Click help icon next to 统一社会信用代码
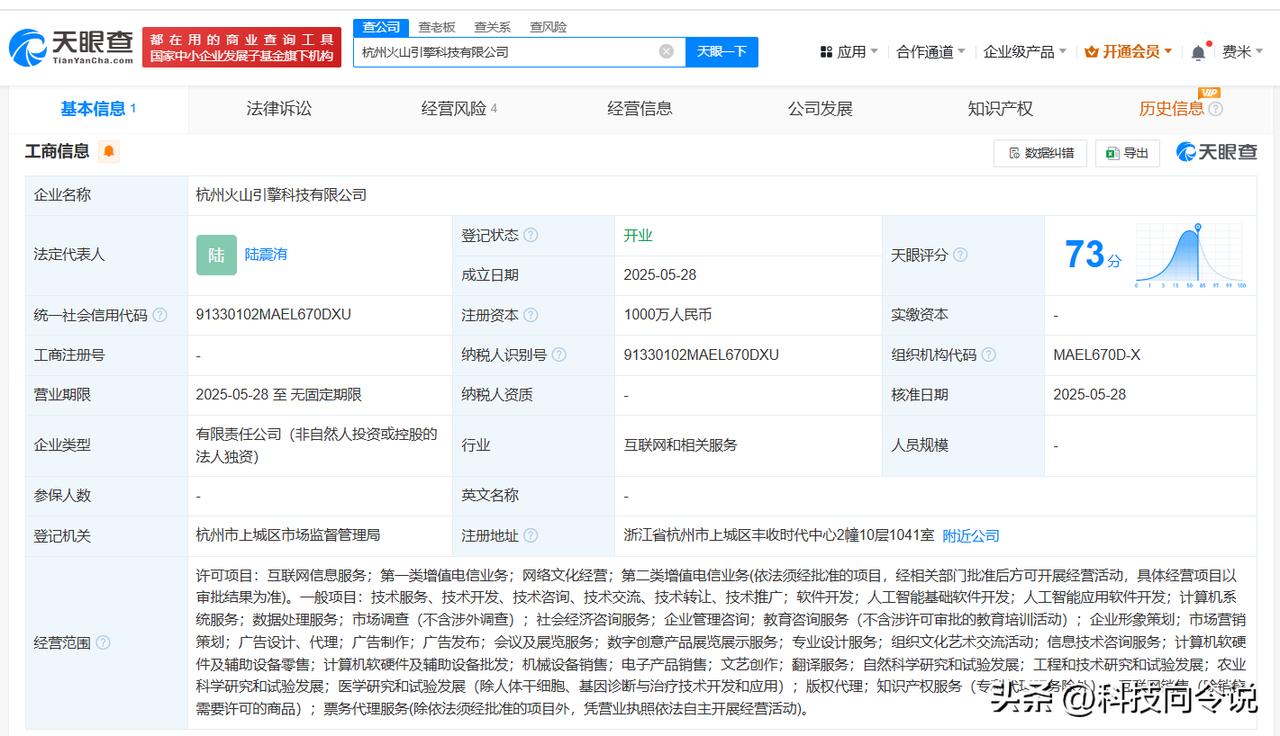This screenshot has width=1280, height=736. pyautogui.click(x=160, y=315)
